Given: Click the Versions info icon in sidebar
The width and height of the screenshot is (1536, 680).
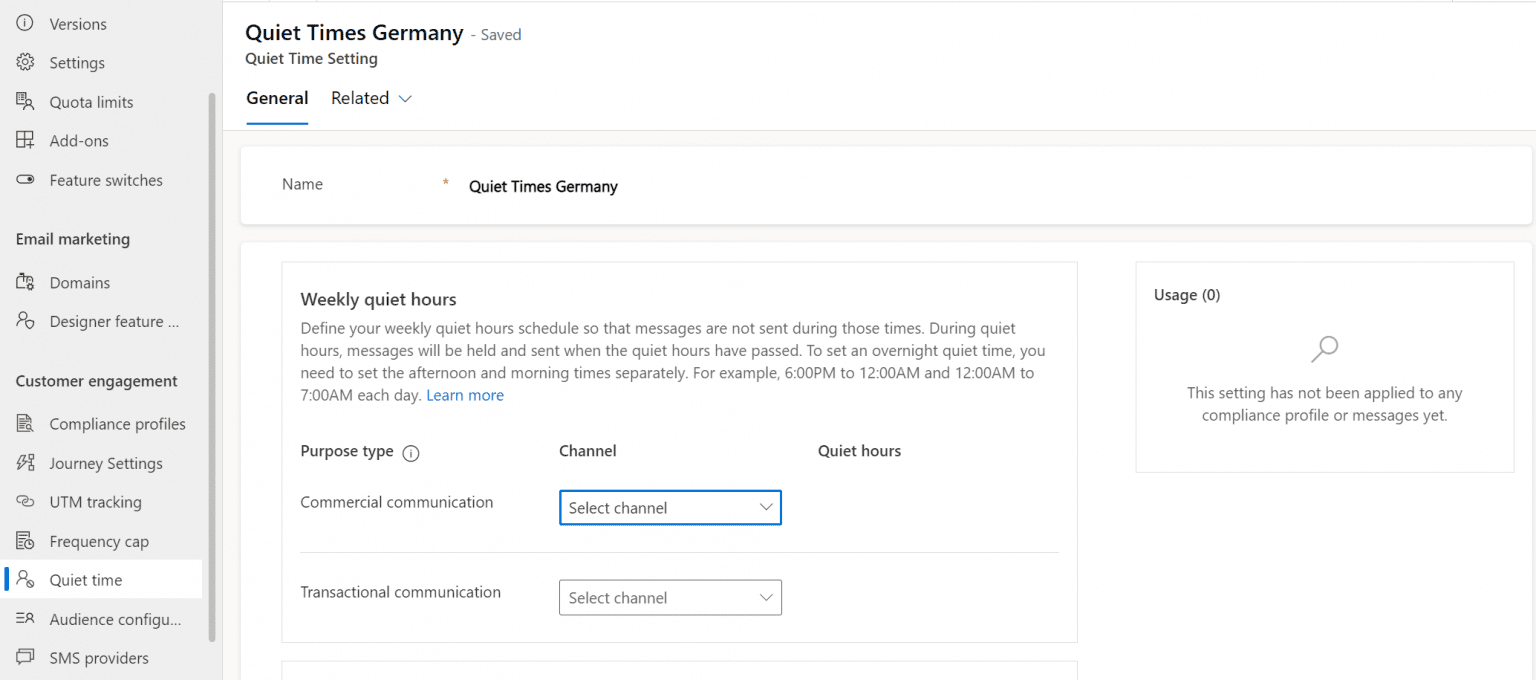Looking at the screenshot, I should coord(25,24).
